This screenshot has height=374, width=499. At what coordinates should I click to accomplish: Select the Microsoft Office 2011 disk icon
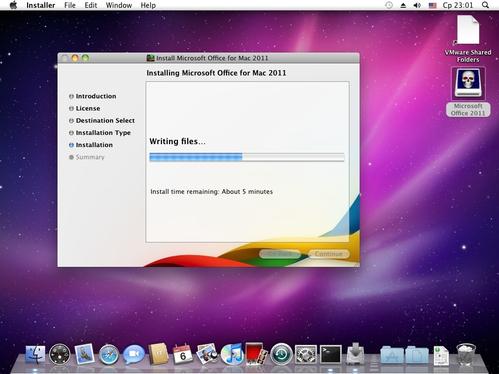(x=468, y=83)
